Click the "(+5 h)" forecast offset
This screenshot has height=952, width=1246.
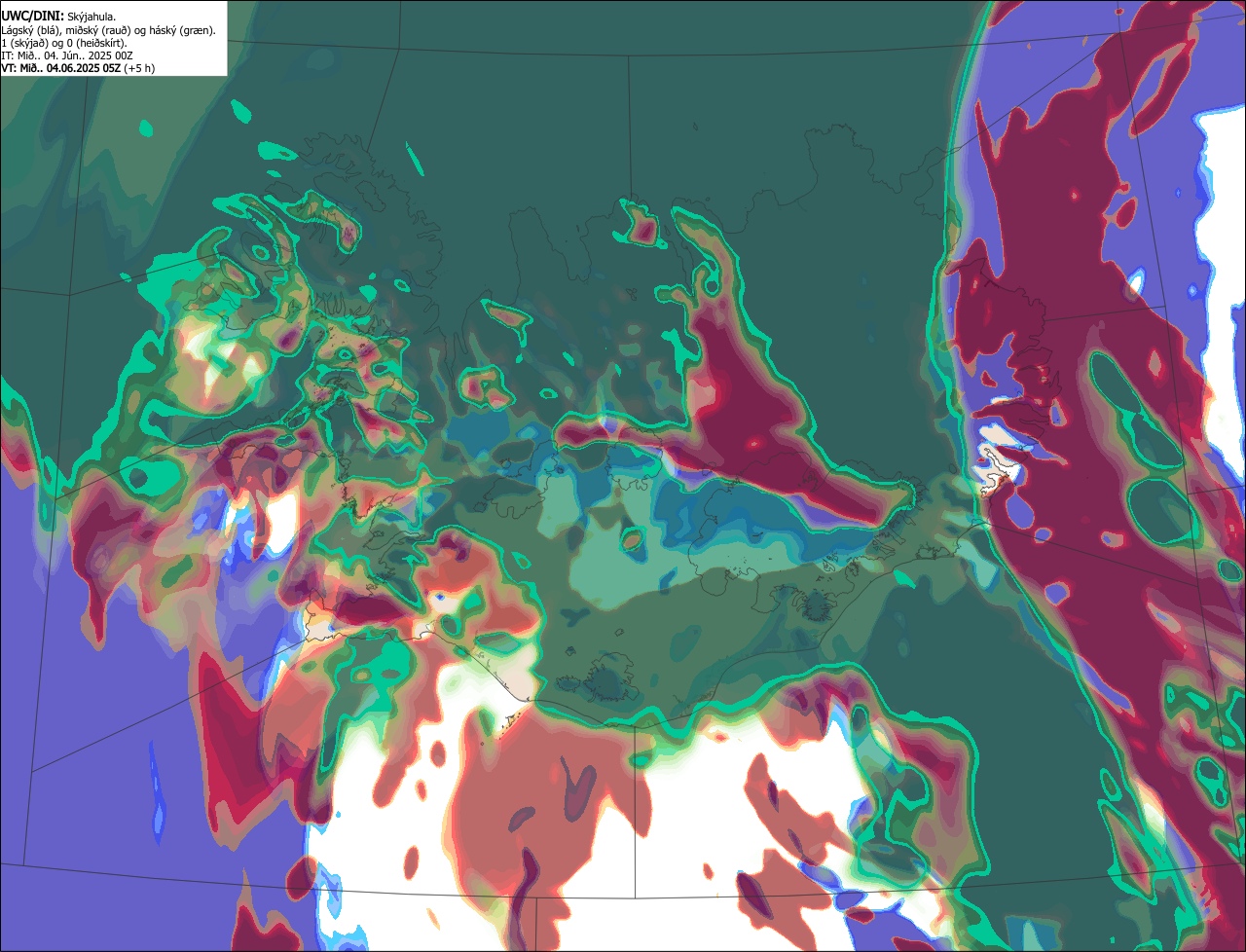click(x=139, y=68)
